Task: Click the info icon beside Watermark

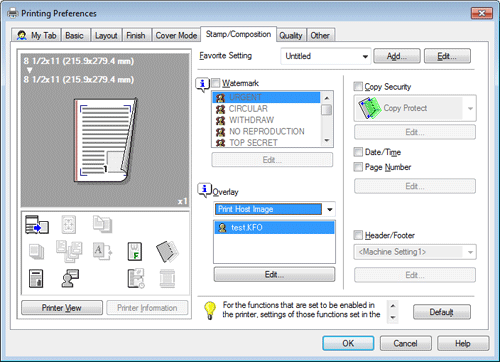Action: click(x=202, y=84)
